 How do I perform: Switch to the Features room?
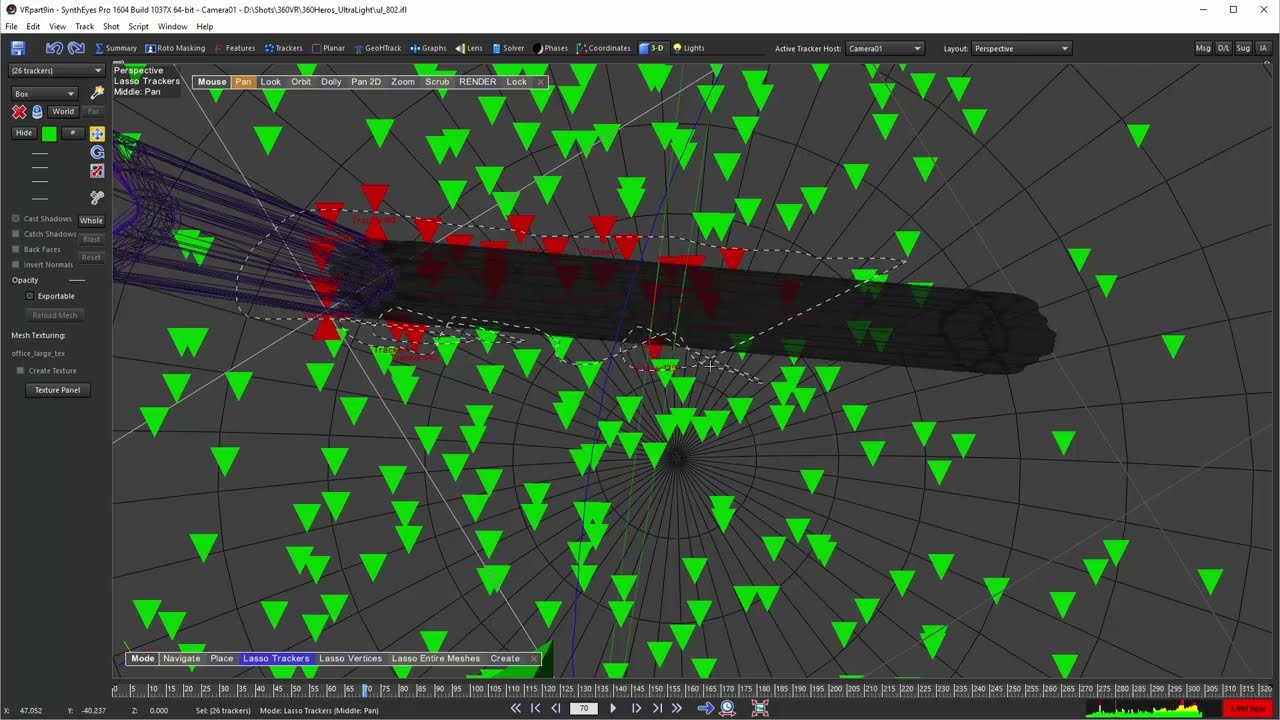click(x=235, y=48)
